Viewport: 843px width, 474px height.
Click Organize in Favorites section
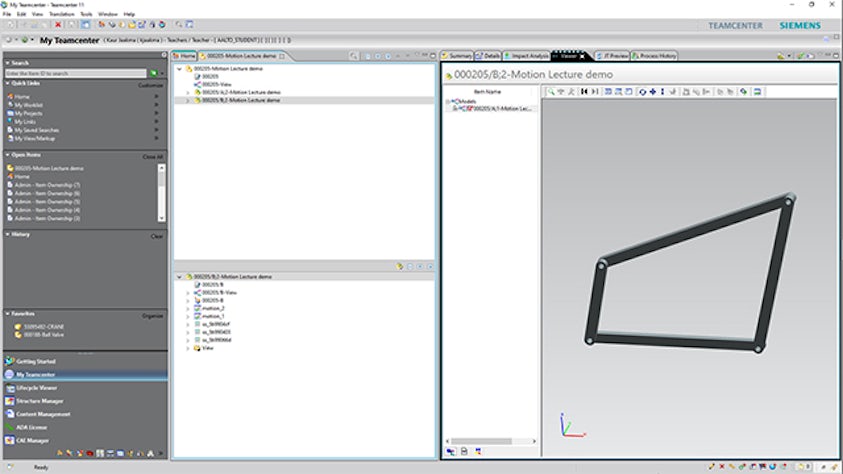pos(152,316)
